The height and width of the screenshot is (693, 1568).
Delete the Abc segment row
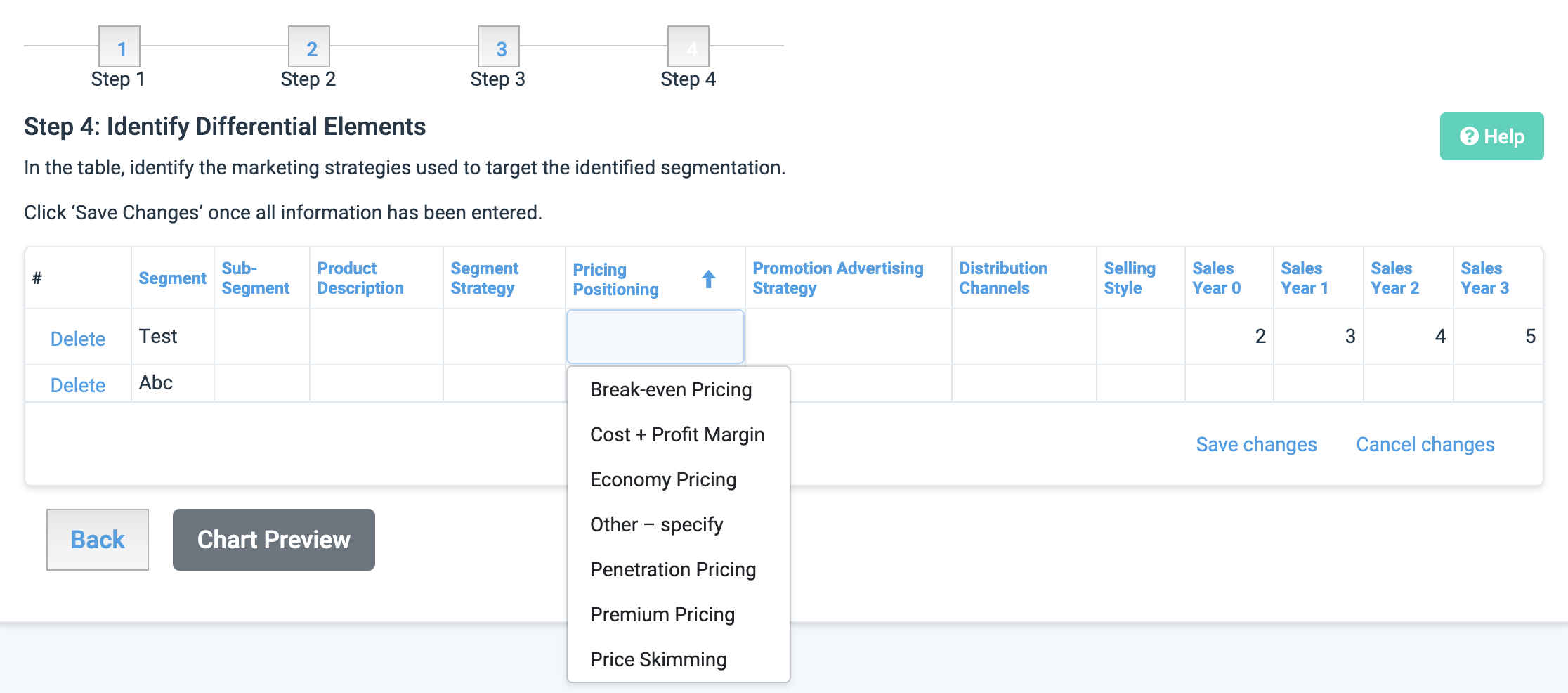(x=78, y=385)
